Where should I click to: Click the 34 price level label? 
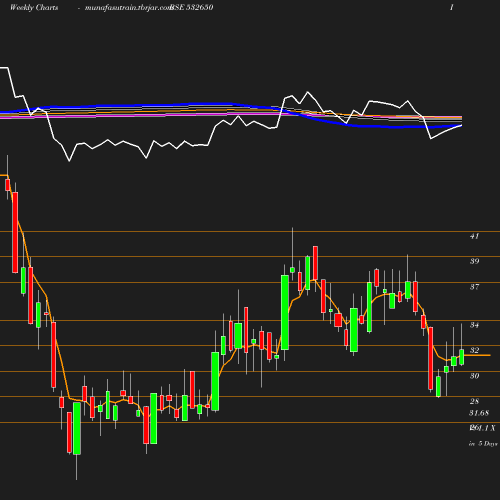point(474,325)
